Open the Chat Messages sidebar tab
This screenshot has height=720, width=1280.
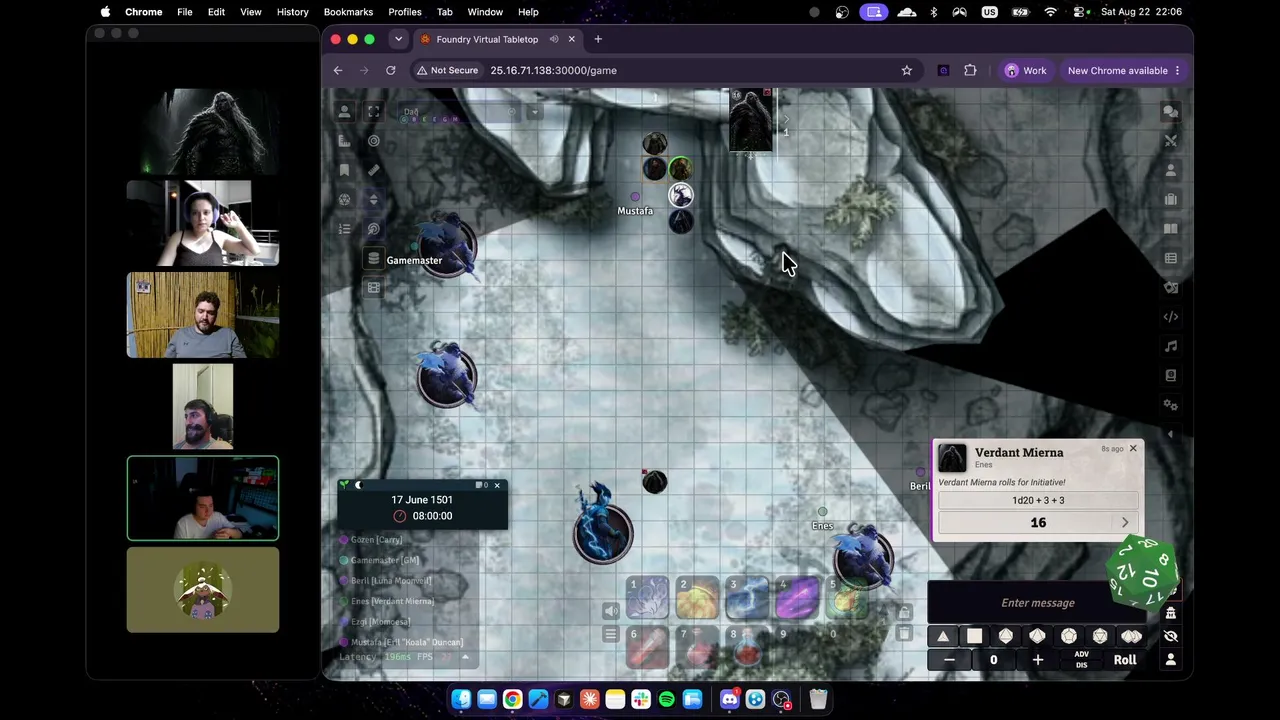[x=1171, y=112]
